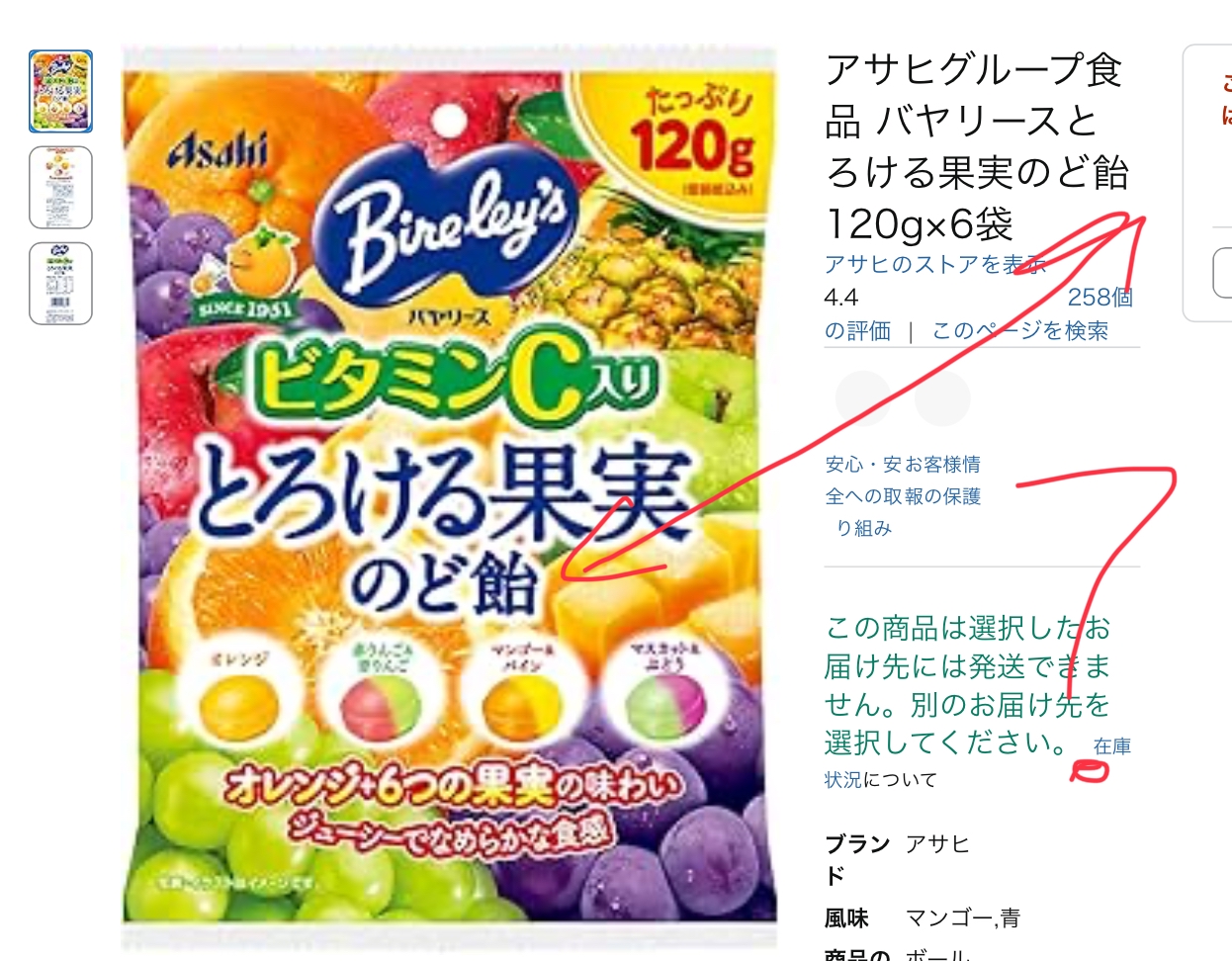Click the 4.4 star rating value

click(x=841, y=298)
